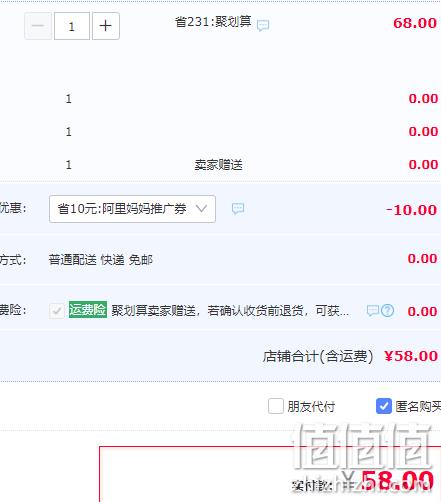Screen dimensions: 441x502
Task: Click the -10.00 discount amount
Action: pos(411,210)
